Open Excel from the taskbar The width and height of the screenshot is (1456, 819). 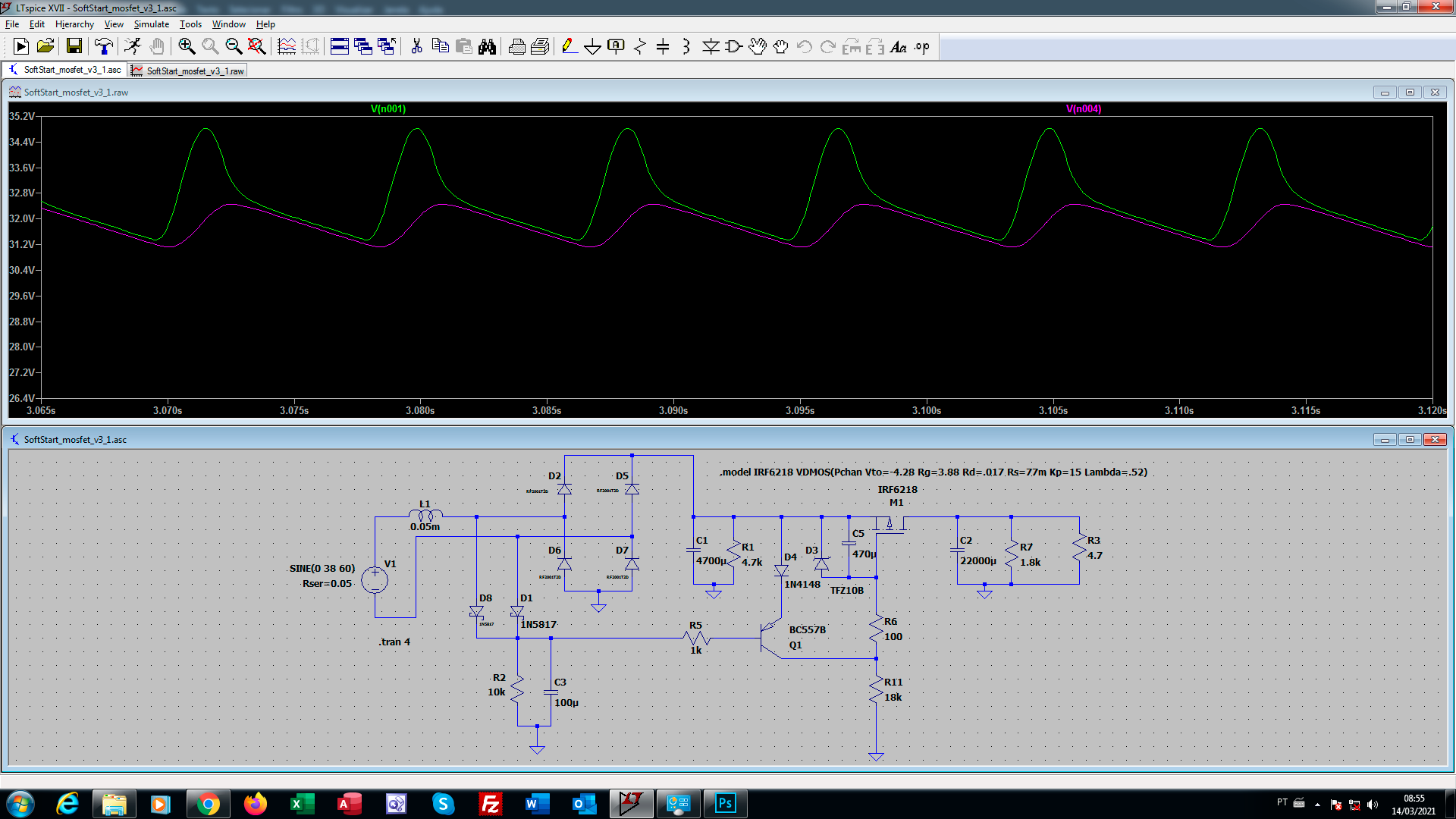(302, 804)
